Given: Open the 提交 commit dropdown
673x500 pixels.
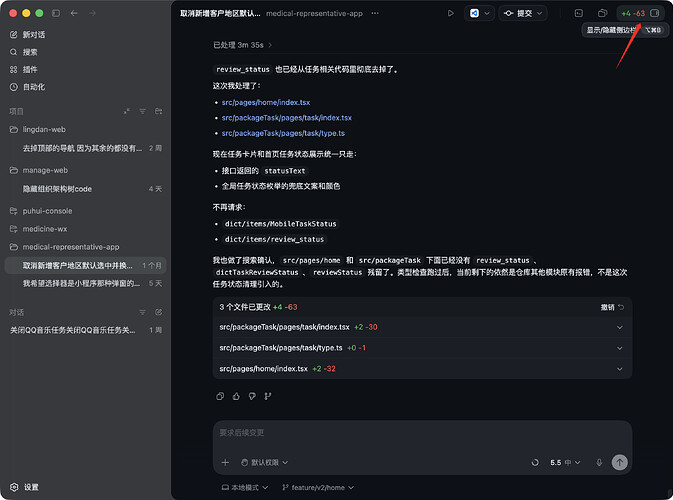Looking at the screenshot, I should pyautogui.click(x=523, y=13).
